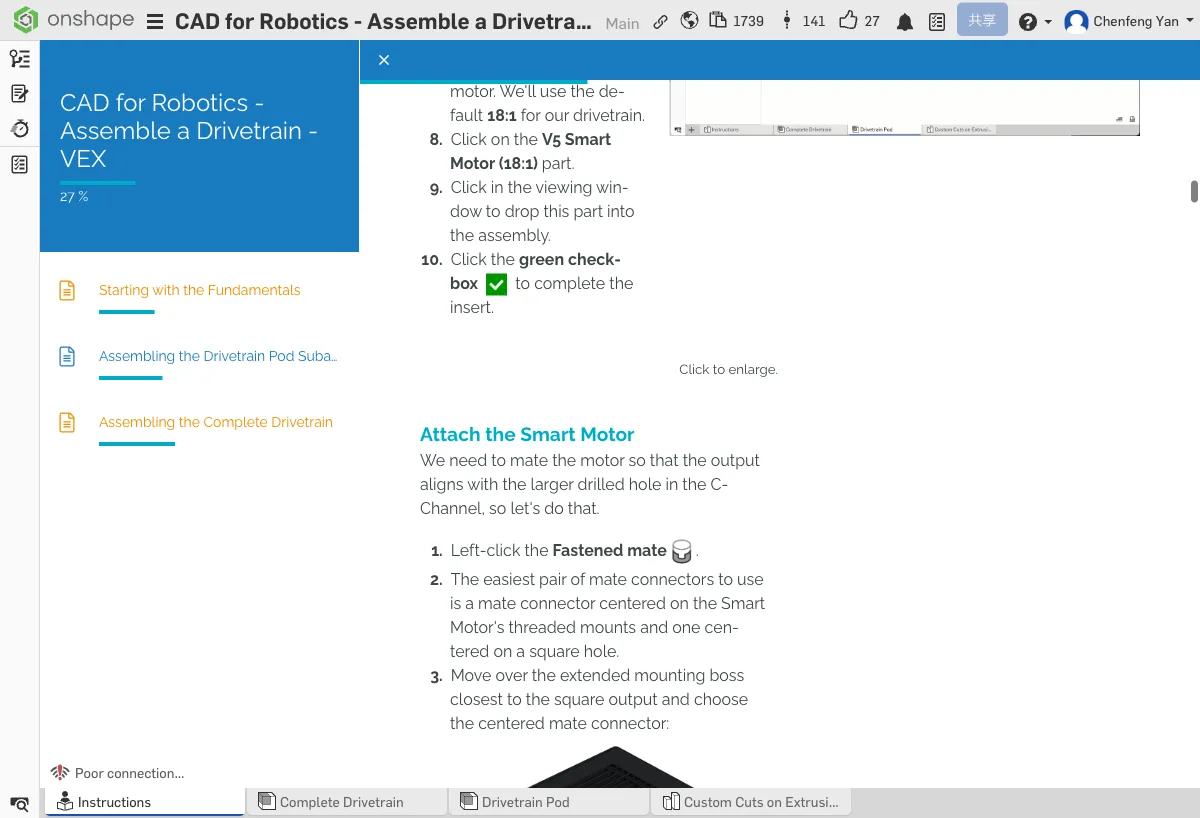
Task: Click the search tabs icon at bottom-left
Action: click(x=19, y=803)
